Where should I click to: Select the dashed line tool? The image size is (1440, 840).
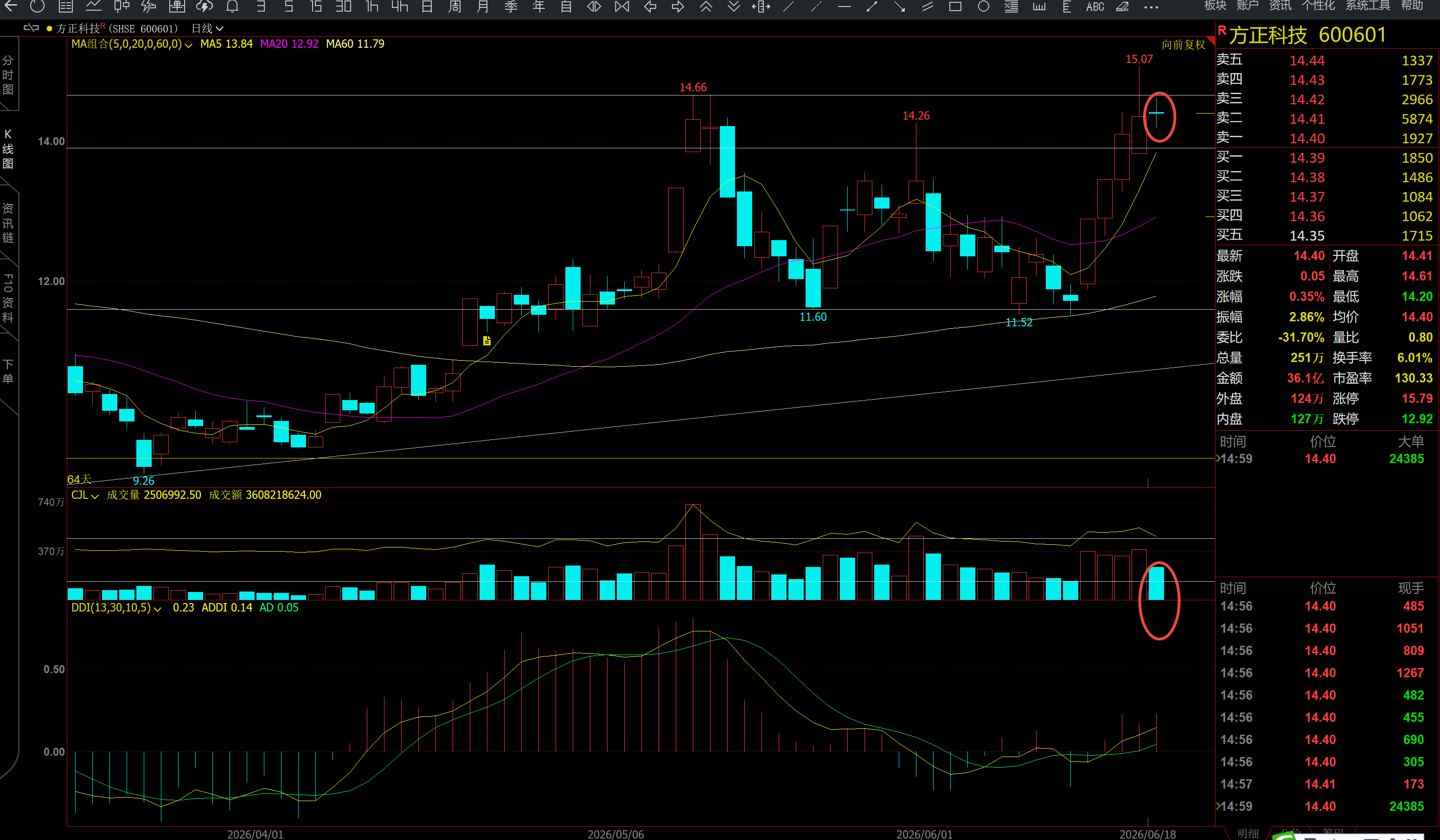pos(817,6)
